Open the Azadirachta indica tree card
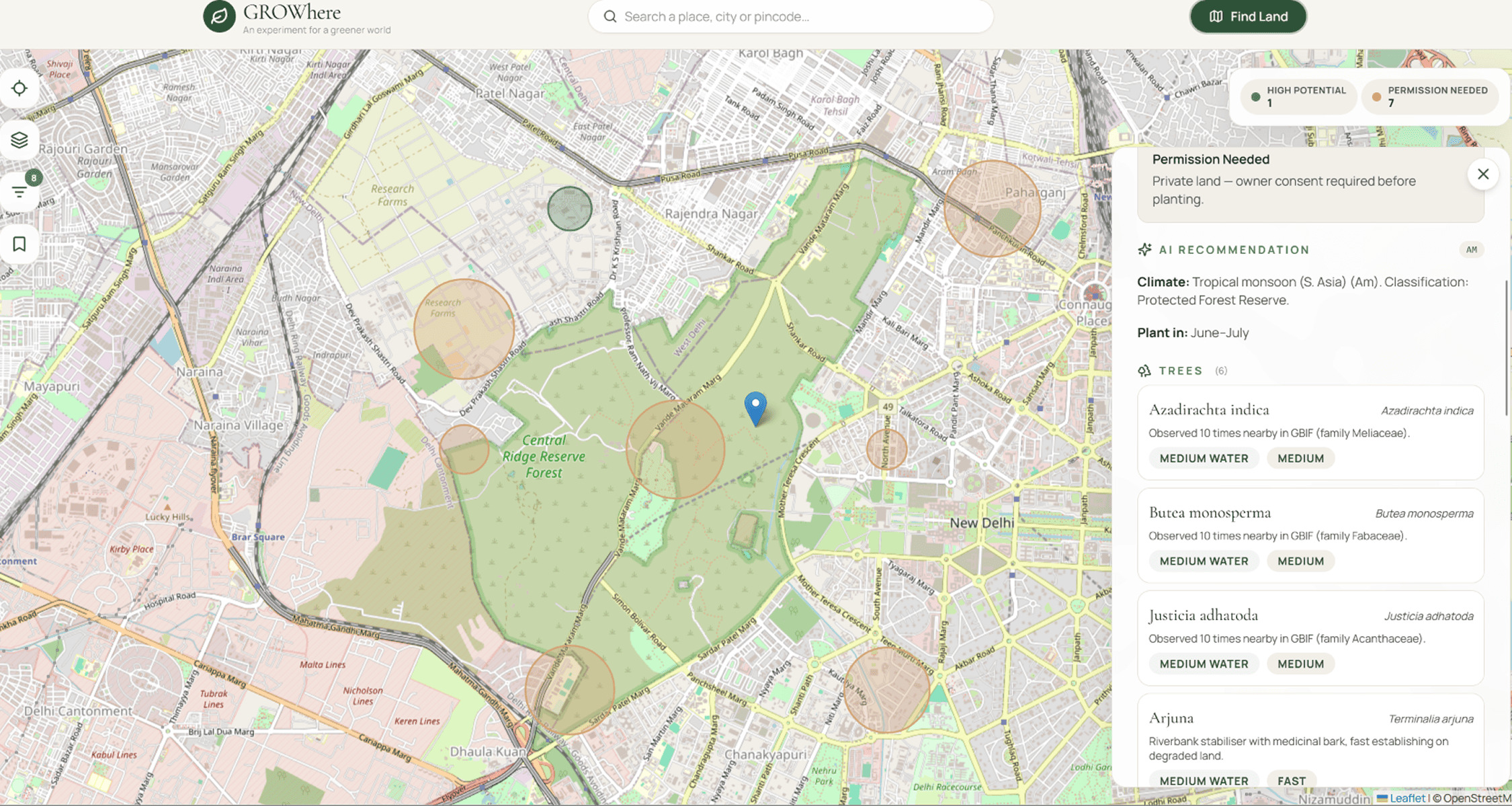The height and width of the screenshot is (806, 1512). [x=1310, y=433]
